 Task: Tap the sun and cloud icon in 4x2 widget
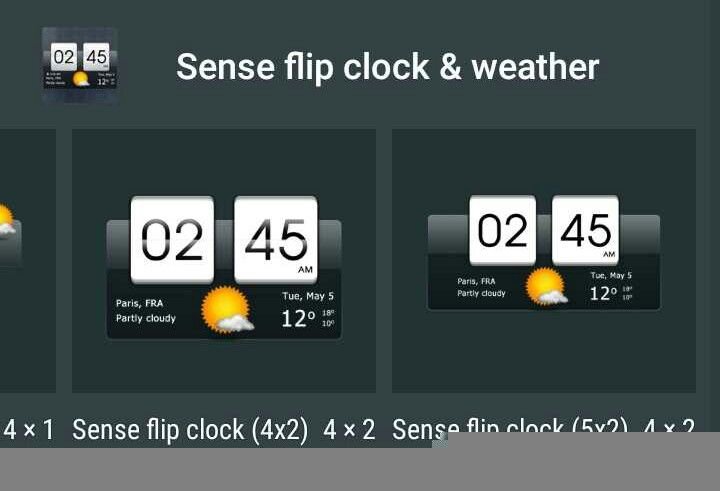(227, 310)
